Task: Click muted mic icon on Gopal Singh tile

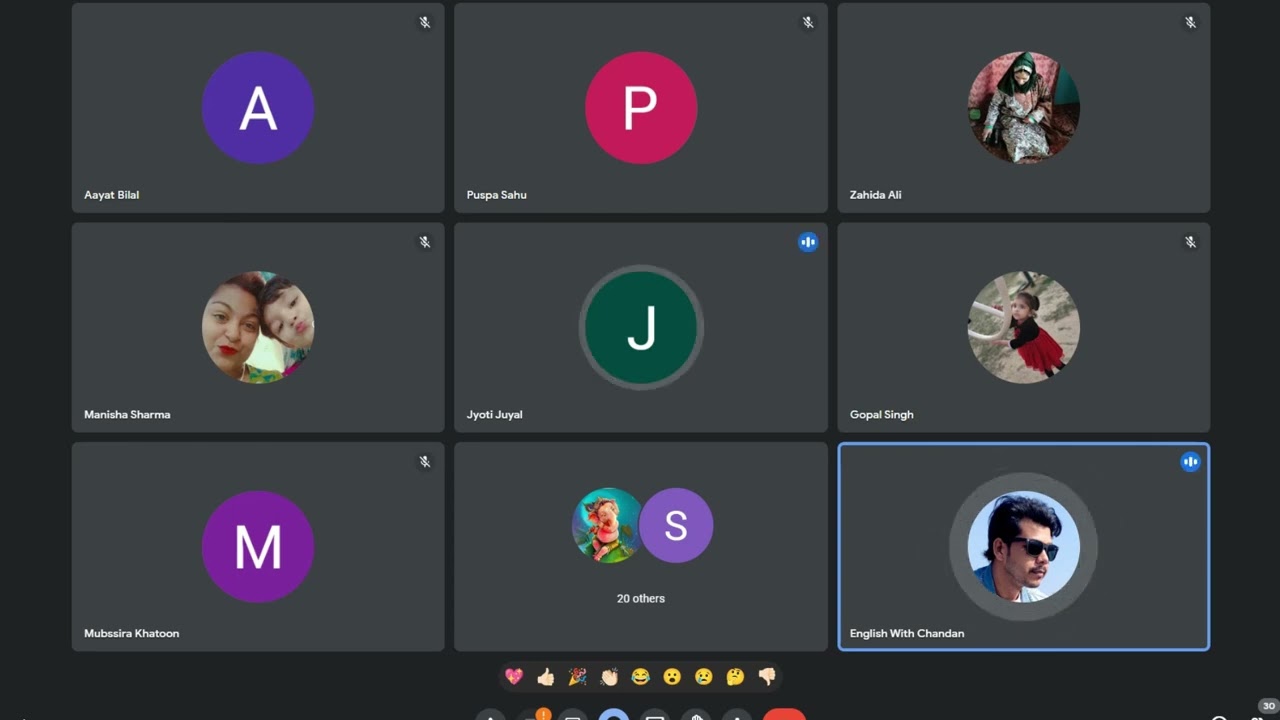Action: point(1190,242)
